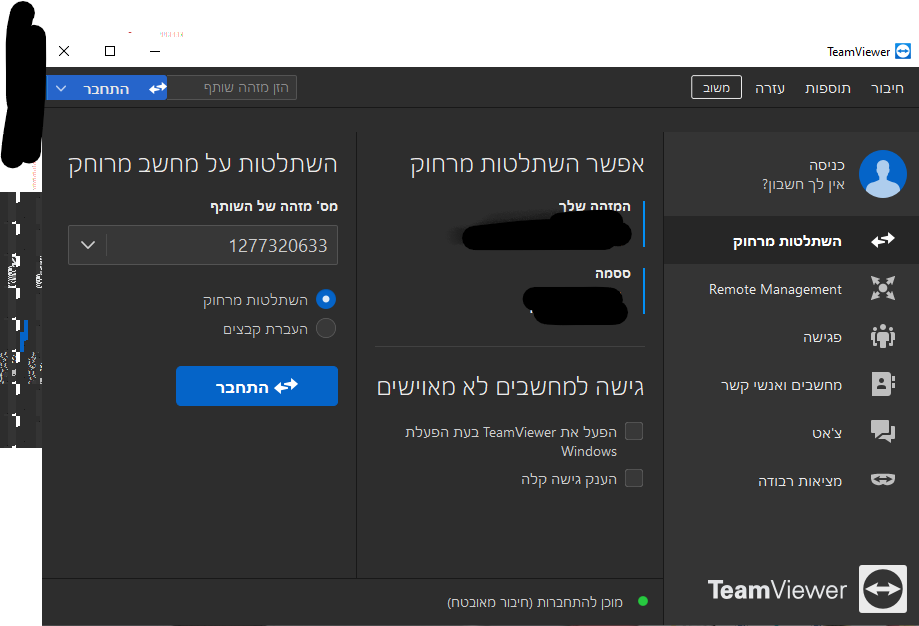This screenshot has height=626, width=919.
Task: Click the TeamViewer logo icon at bottom
Action: coord(882,589)
